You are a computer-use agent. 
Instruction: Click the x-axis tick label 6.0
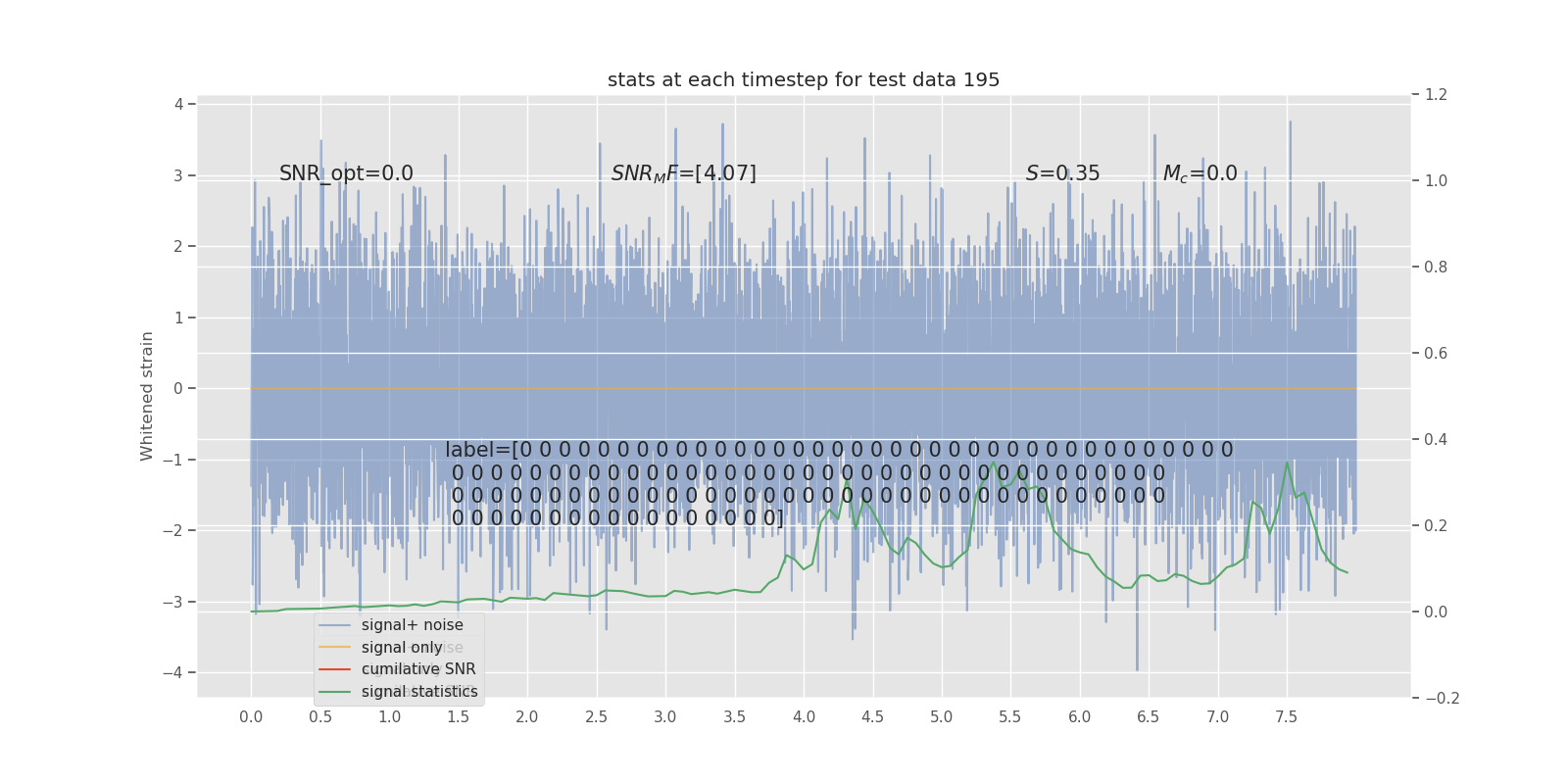pyautogui.click(x=1080, y=717)
